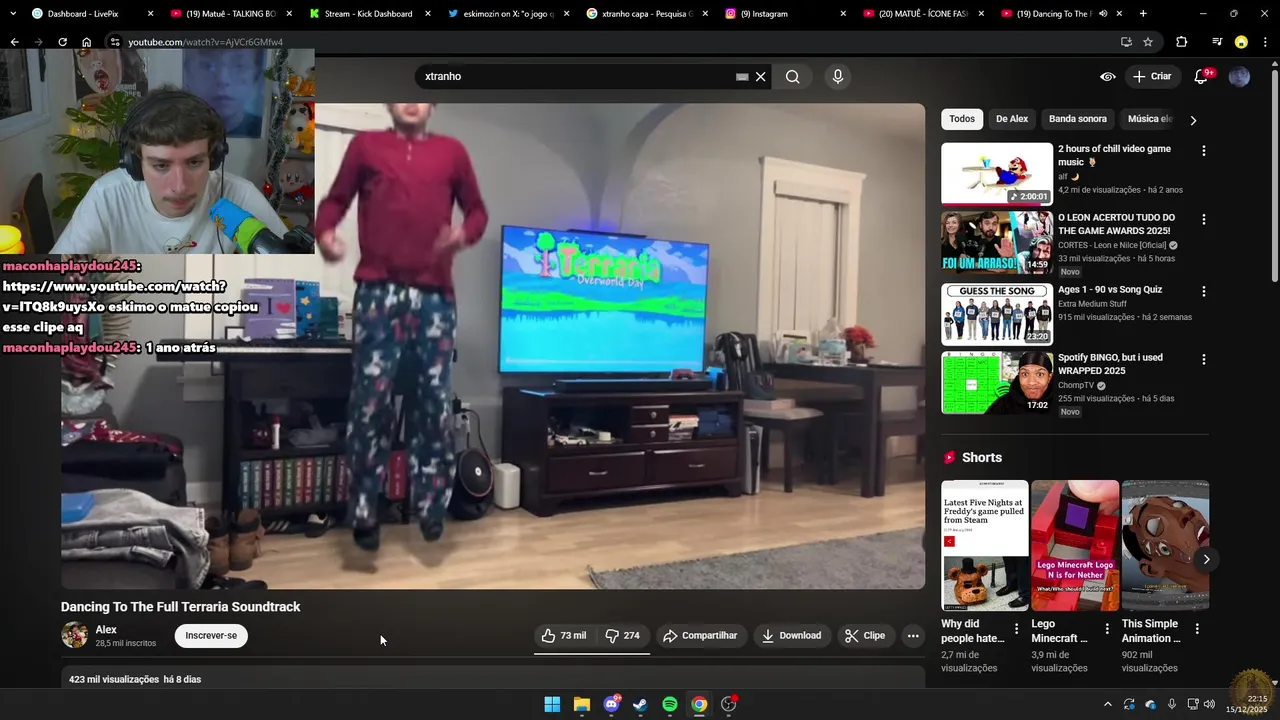The height and width of the screenshot is (720, 1280).
Task: Open a new browser tab
Action: 1143,14
